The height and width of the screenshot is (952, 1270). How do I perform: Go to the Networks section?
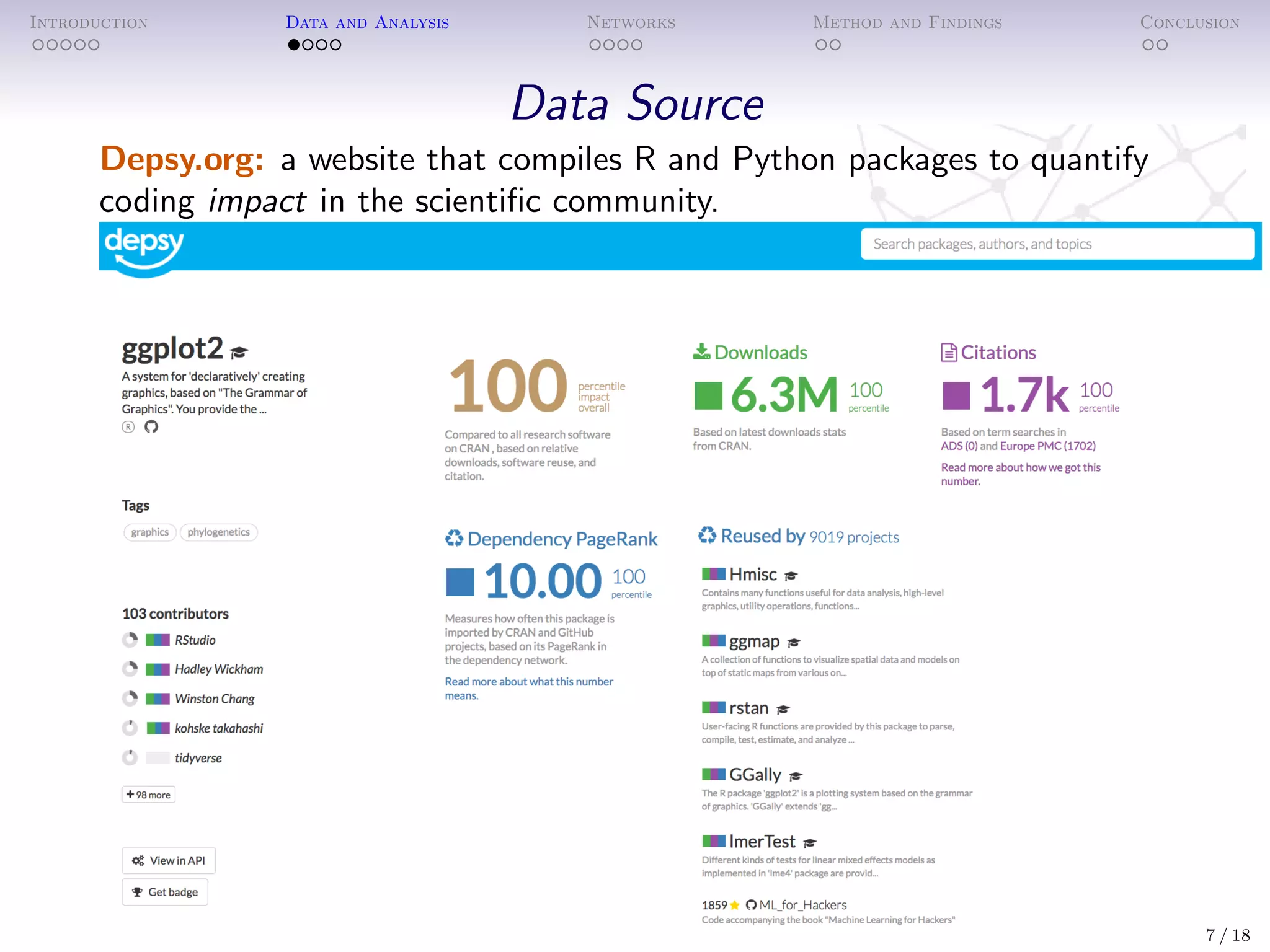tap(631, 23)
